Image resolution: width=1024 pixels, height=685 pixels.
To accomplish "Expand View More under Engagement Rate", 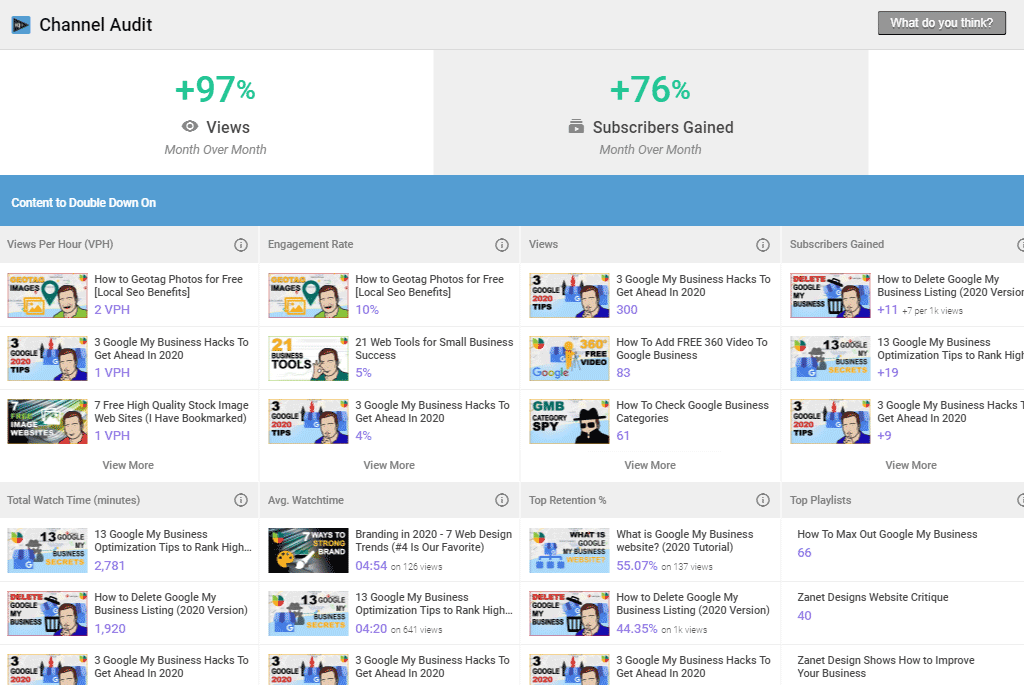I will click(389, 465).
